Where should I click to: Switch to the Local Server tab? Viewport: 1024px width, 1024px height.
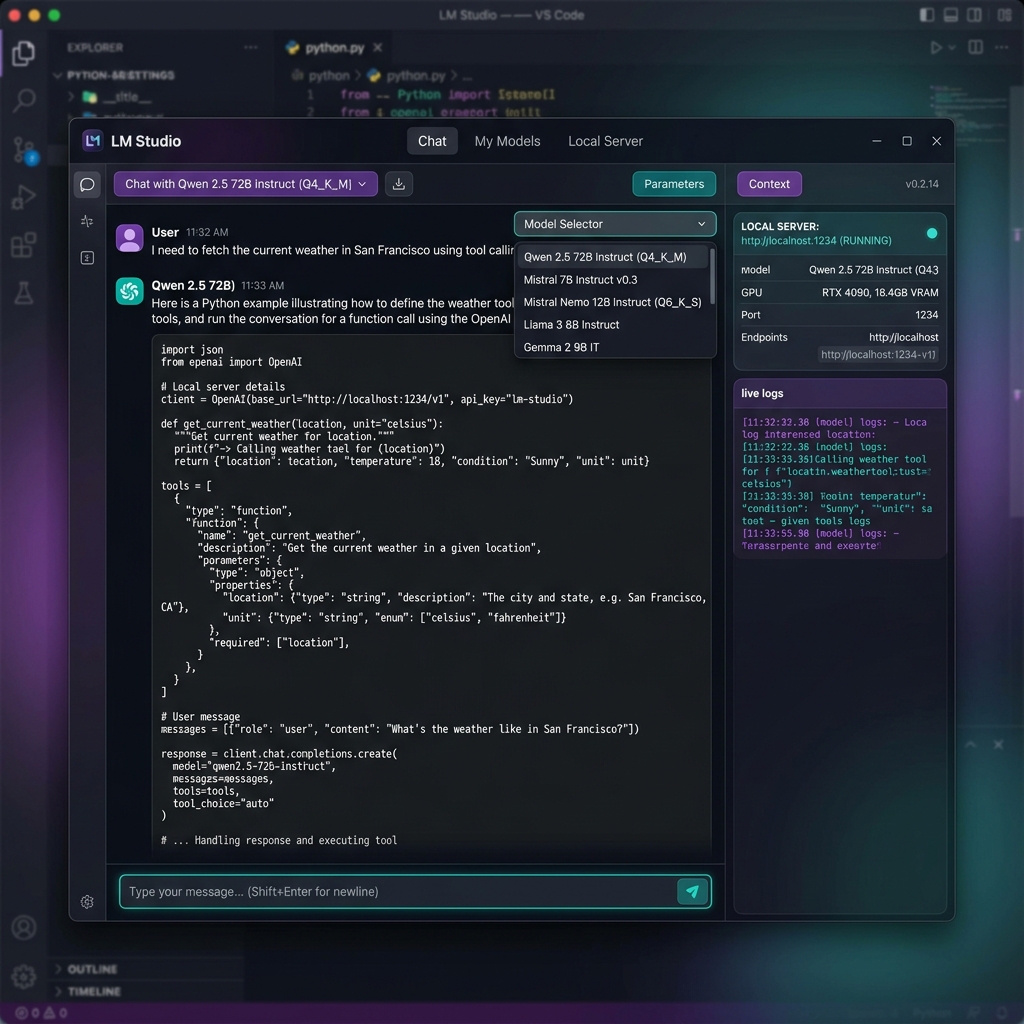point(605,141)
